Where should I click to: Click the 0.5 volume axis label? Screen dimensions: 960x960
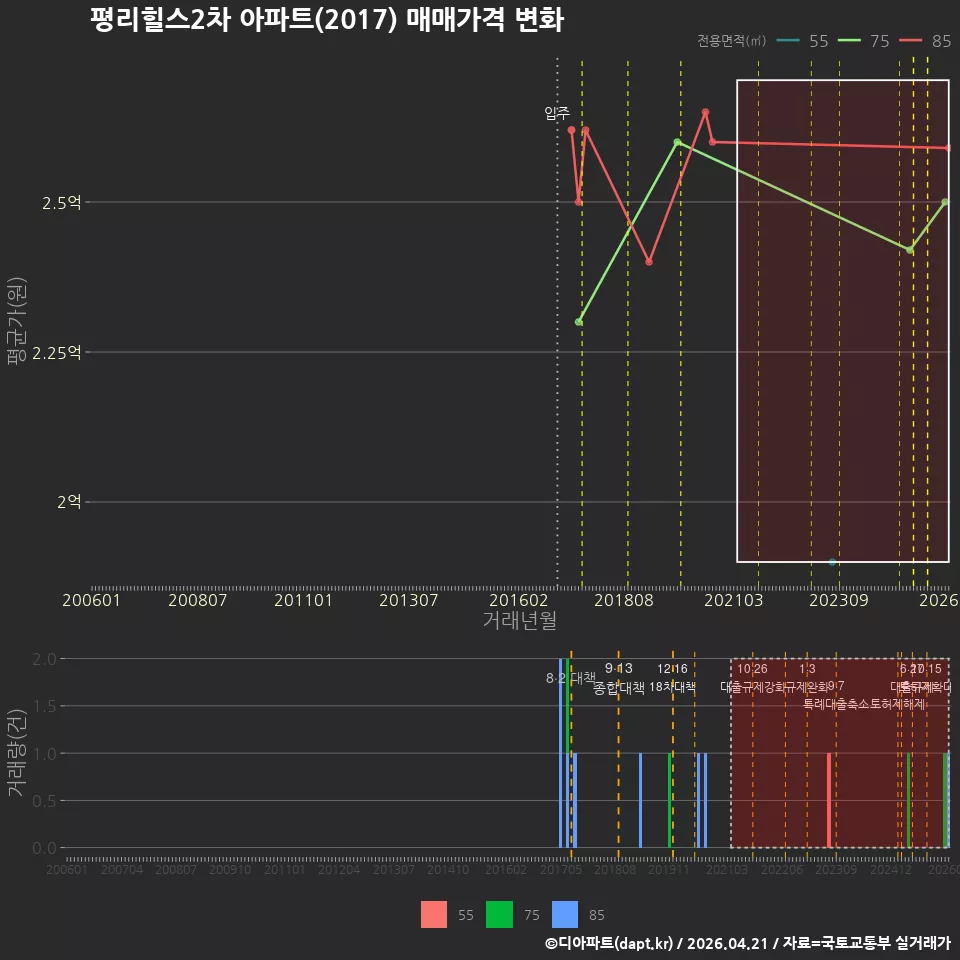pyautogui.click(x=44, y=801)
